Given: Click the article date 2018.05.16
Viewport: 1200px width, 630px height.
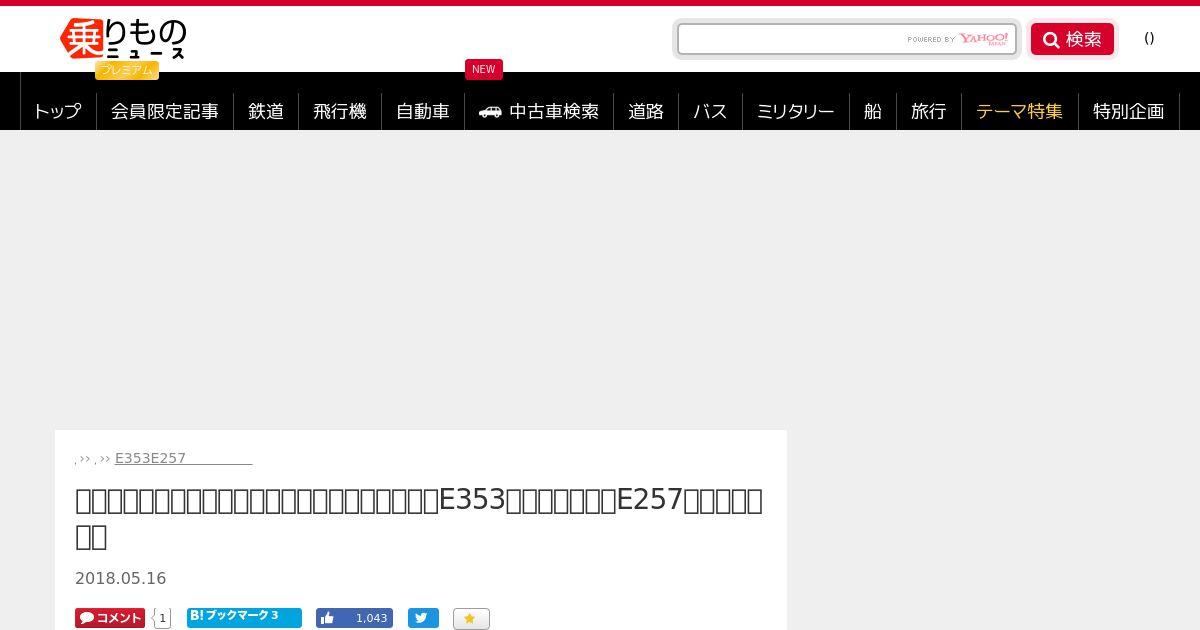Looking at the screenshot, I should (x=121, y=578).
